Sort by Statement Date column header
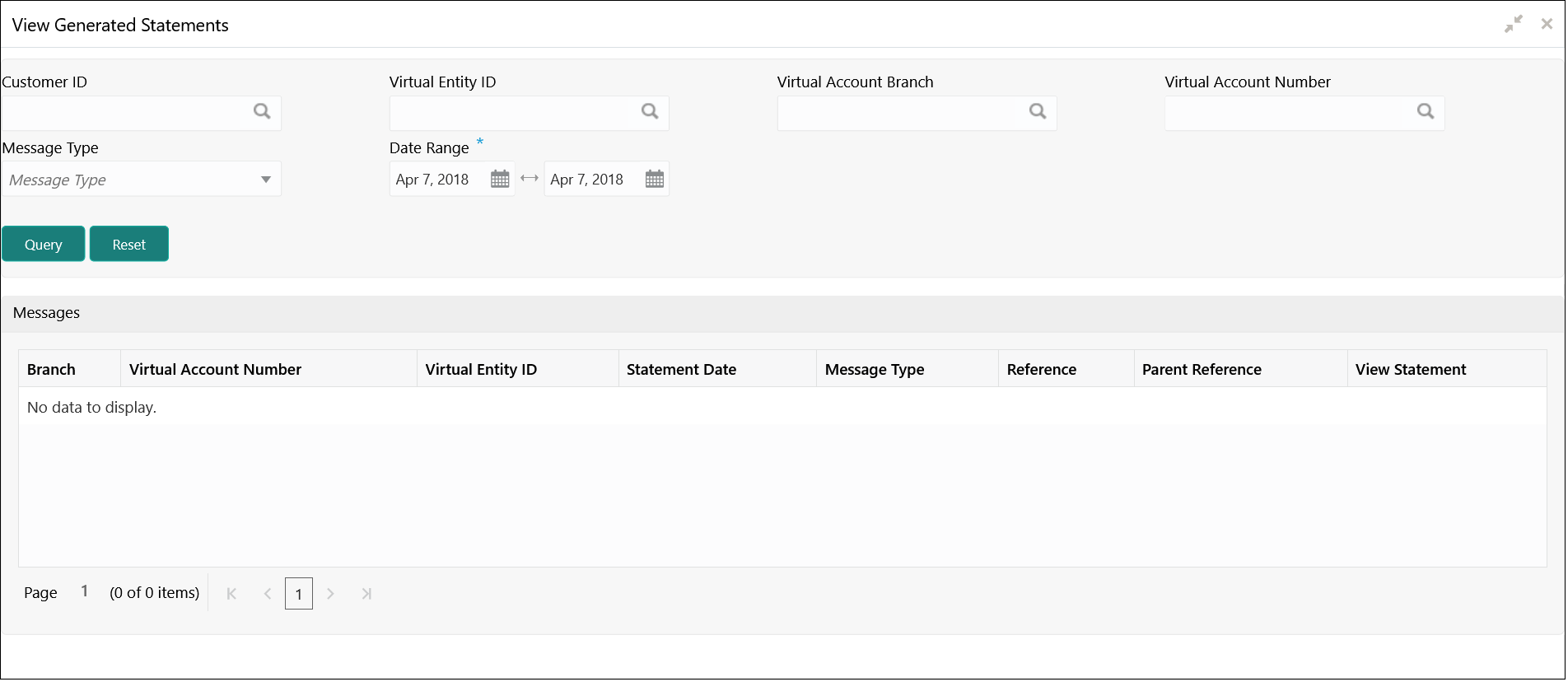Screen dimensions: 1568x682 681,370
